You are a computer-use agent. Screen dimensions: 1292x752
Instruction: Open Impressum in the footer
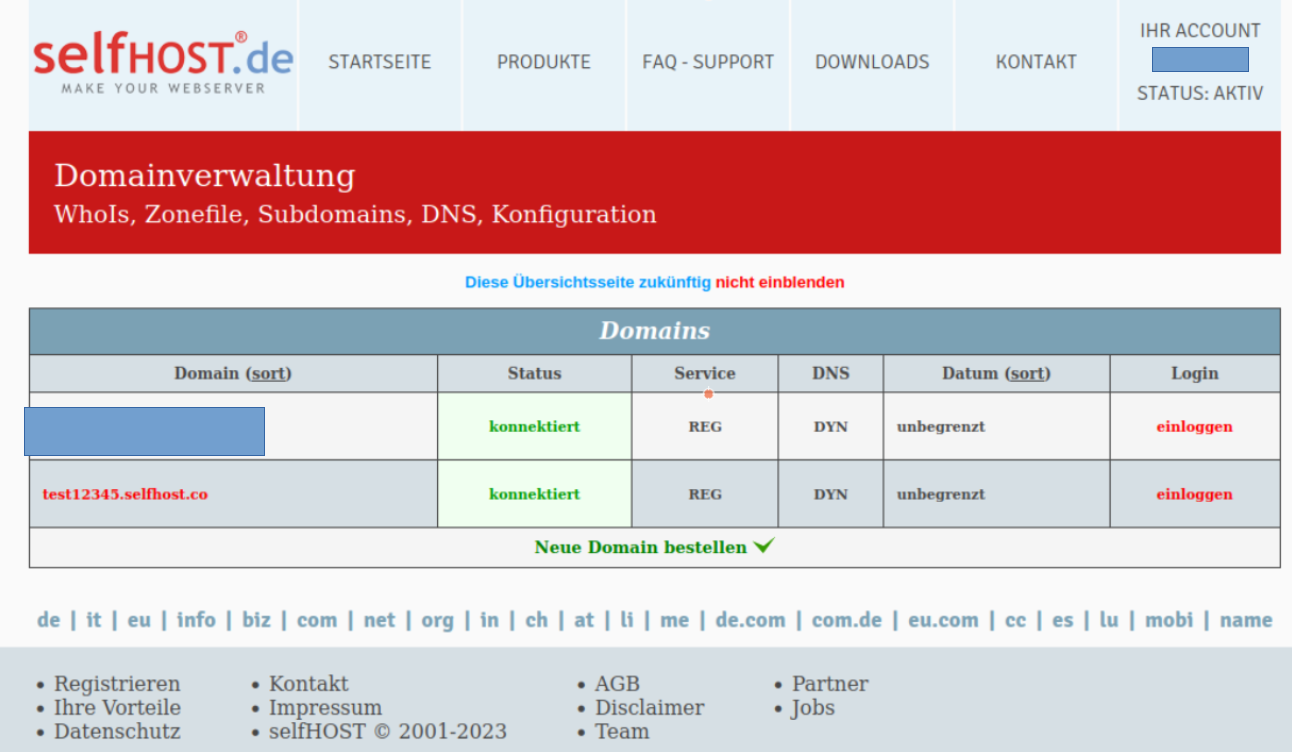point(325,708)
